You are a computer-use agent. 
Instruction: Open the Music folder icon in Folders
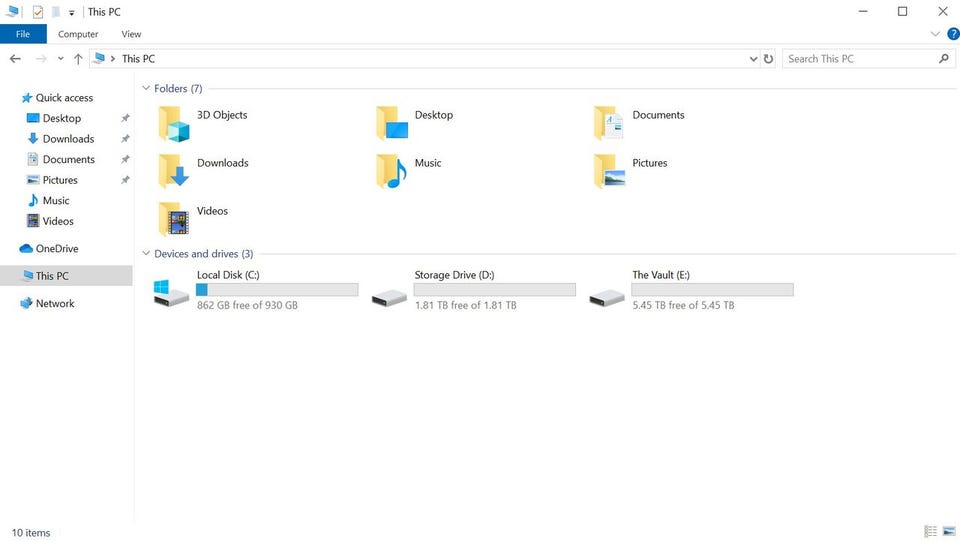click(x=392, y=171)
